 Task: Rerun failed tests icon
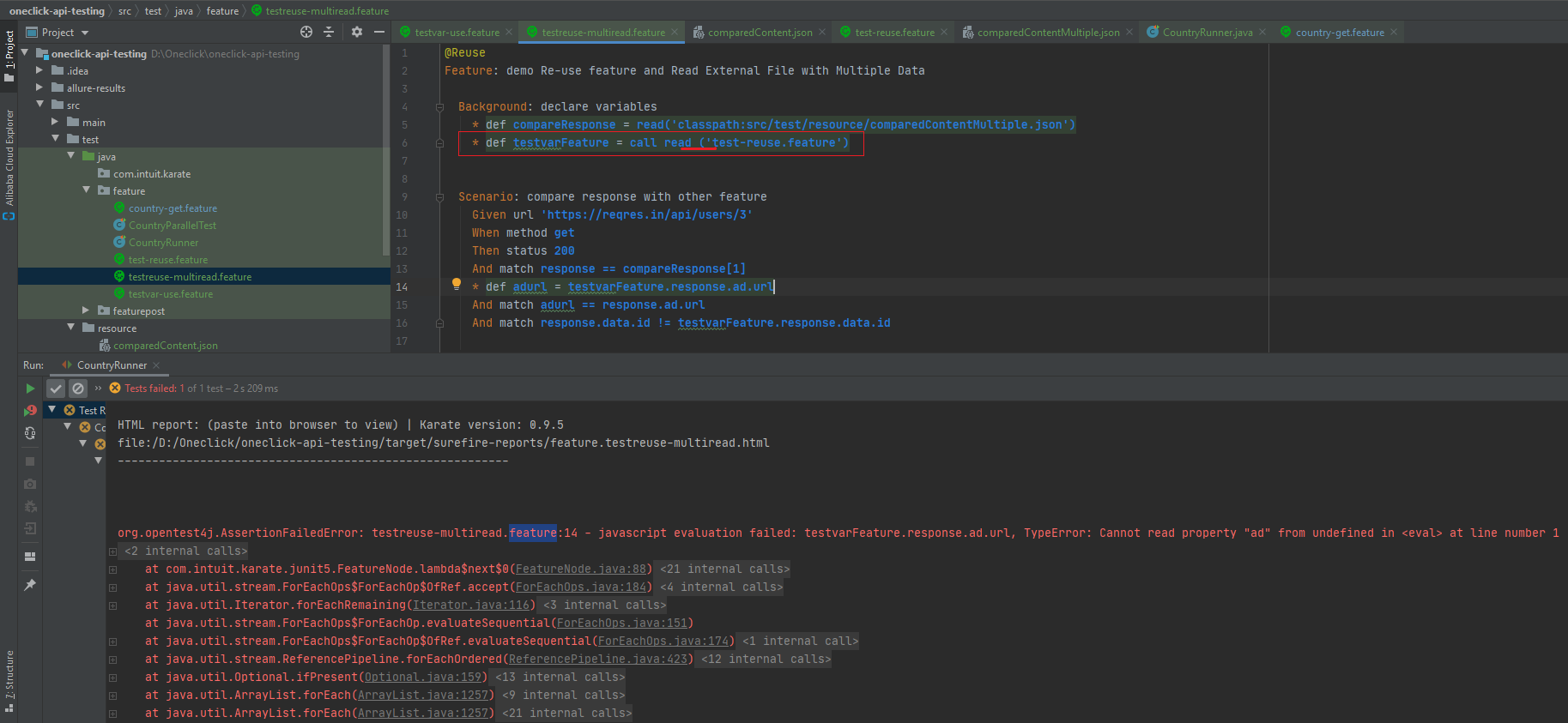[30, 411]
